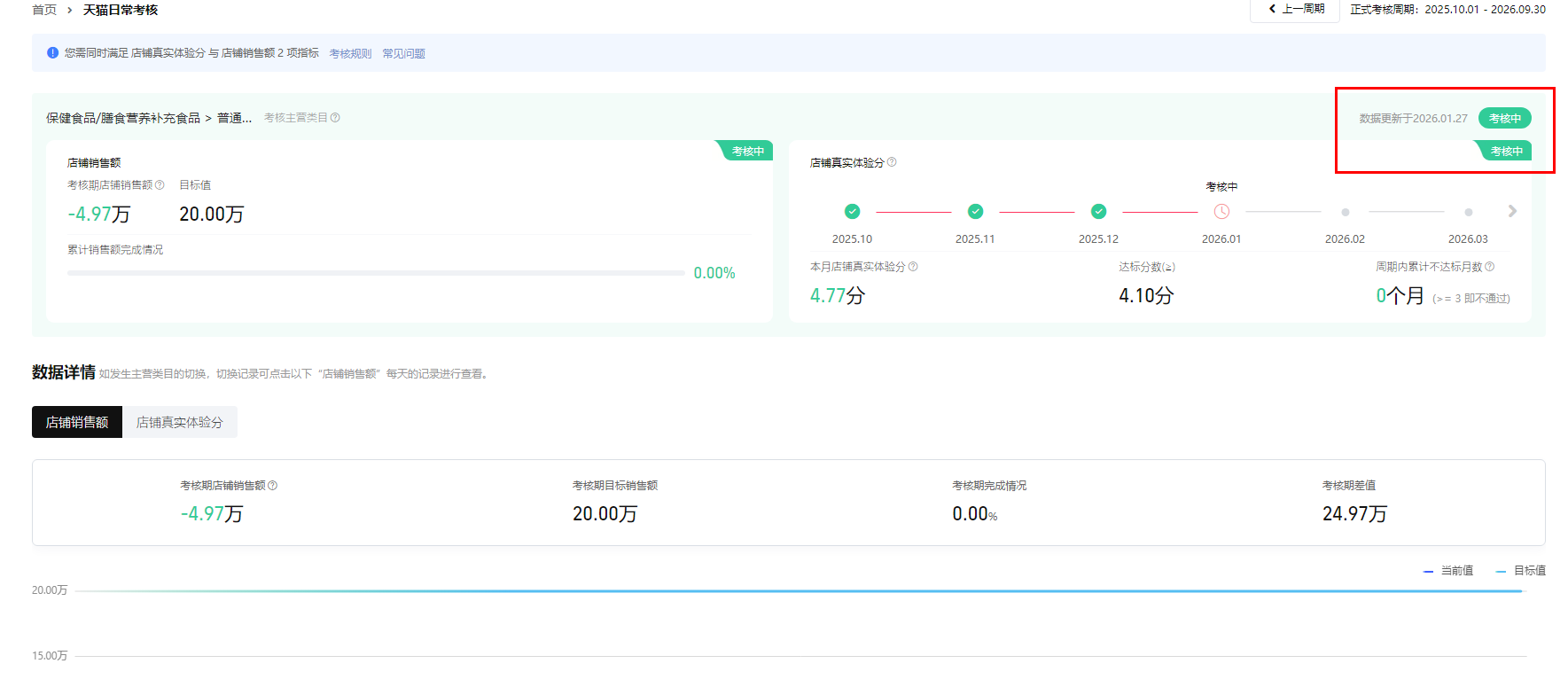The width and height of the screenshot is (1568, 687).
Task: Toggle 目标值 legend series in chart
Action: [1521, 571]
